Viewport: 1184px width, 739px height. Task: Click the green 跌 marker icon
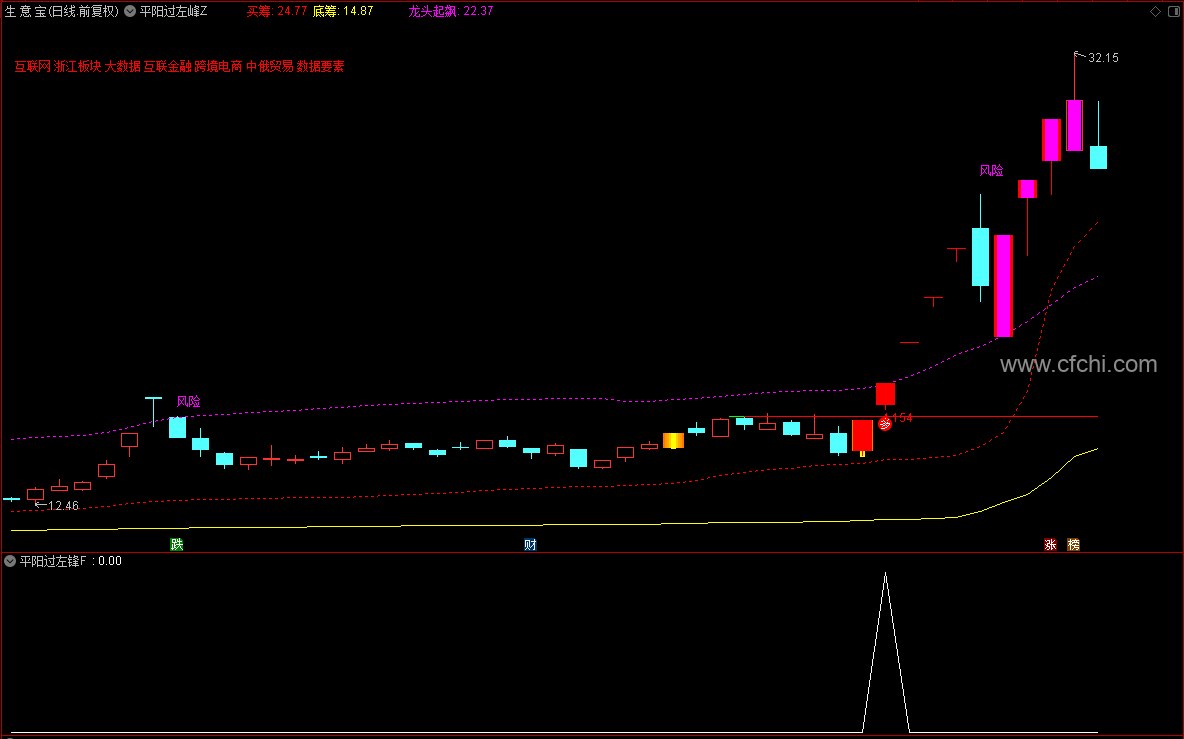pos(177,544)
